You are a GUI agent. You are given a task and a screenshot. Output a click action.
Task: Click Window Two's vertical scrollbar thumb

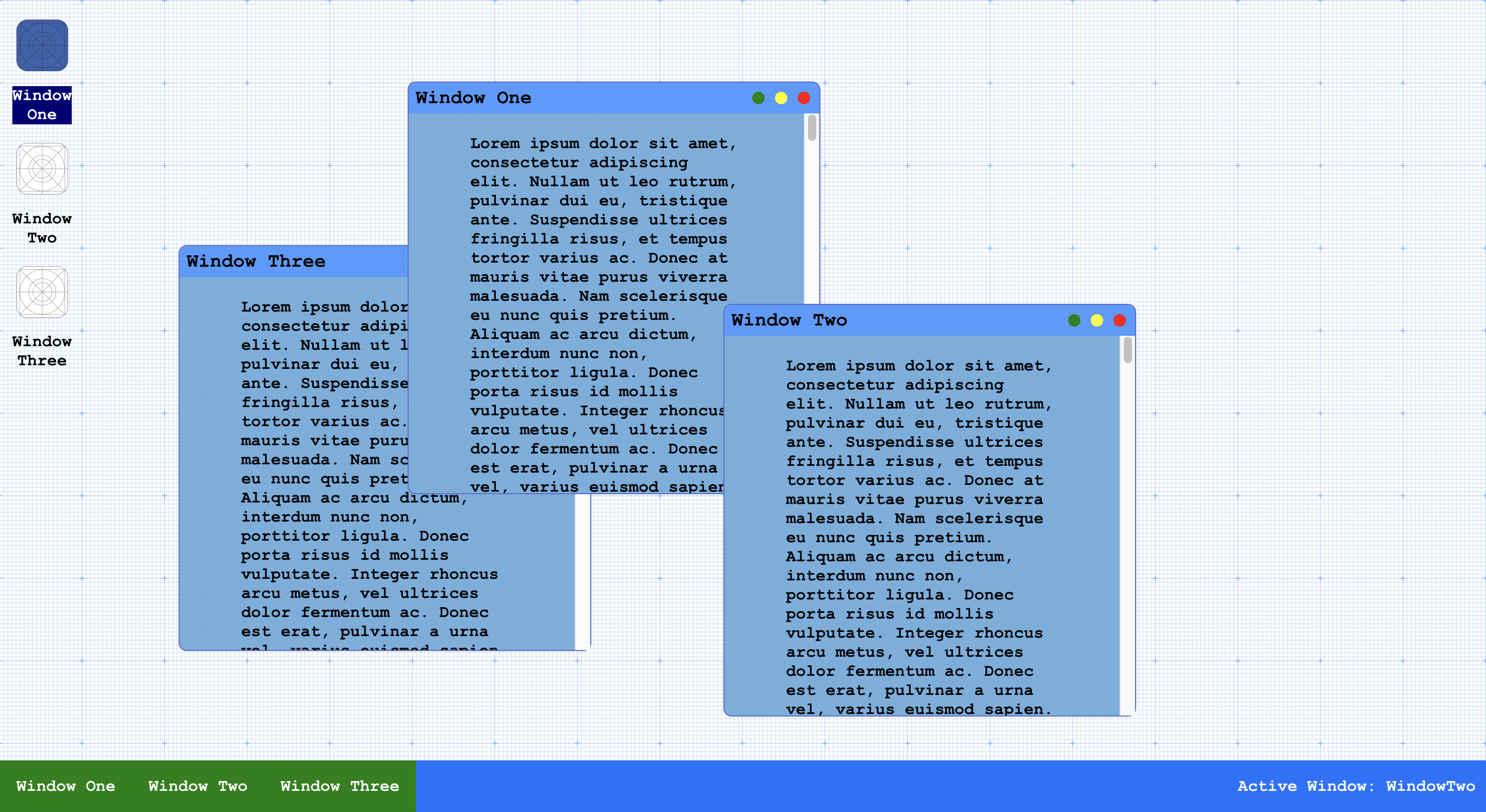[x=1127, y=350]
